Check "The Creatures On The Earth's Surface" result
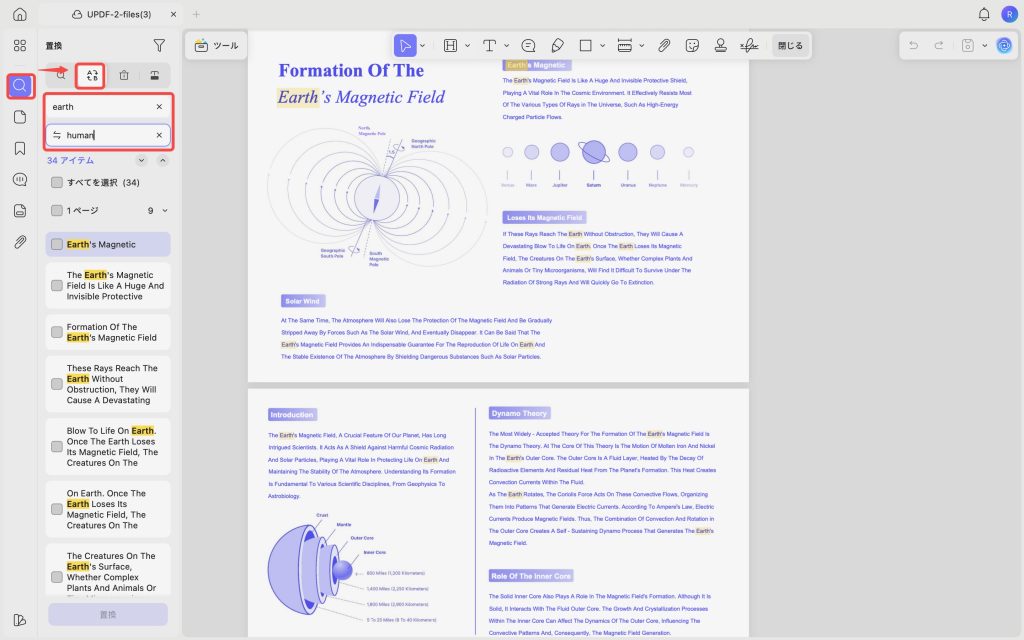1024x640 pixels. pos(57,577)
